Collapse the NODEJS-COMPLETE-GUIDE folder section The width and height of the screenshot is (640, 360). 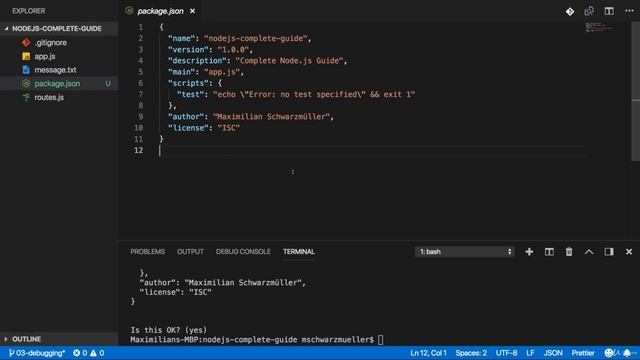tap(59, 29)
